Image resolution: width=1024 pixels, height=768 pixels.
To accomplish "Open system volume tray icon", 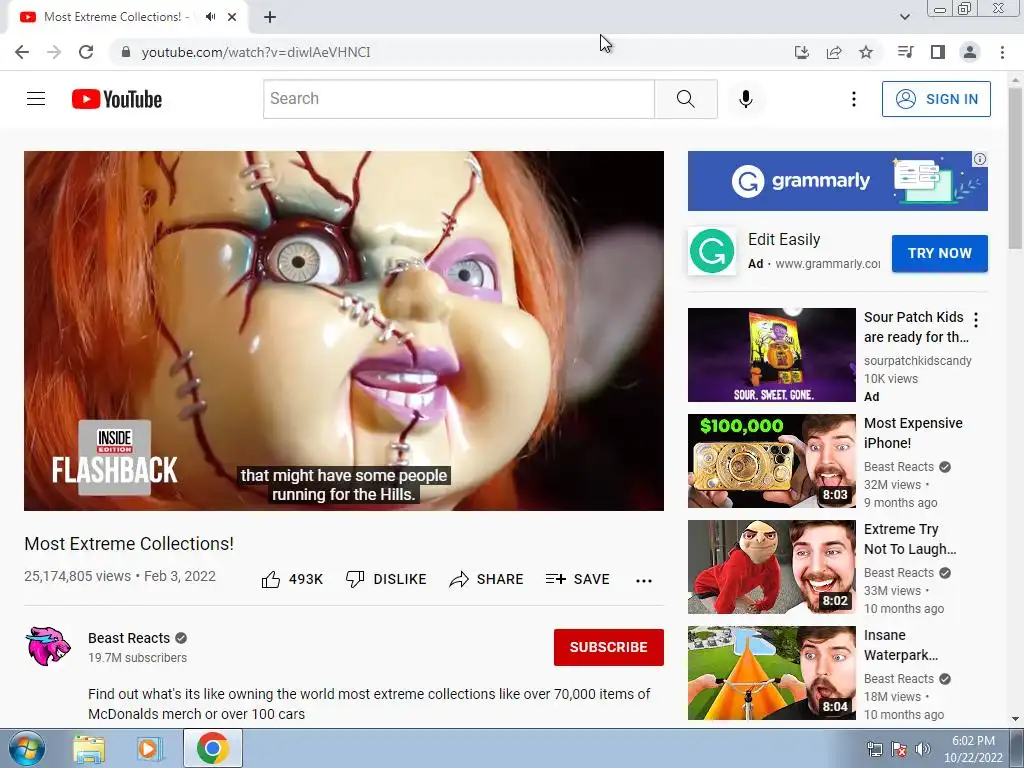I will pyautogui.click(x=922, y=749).
